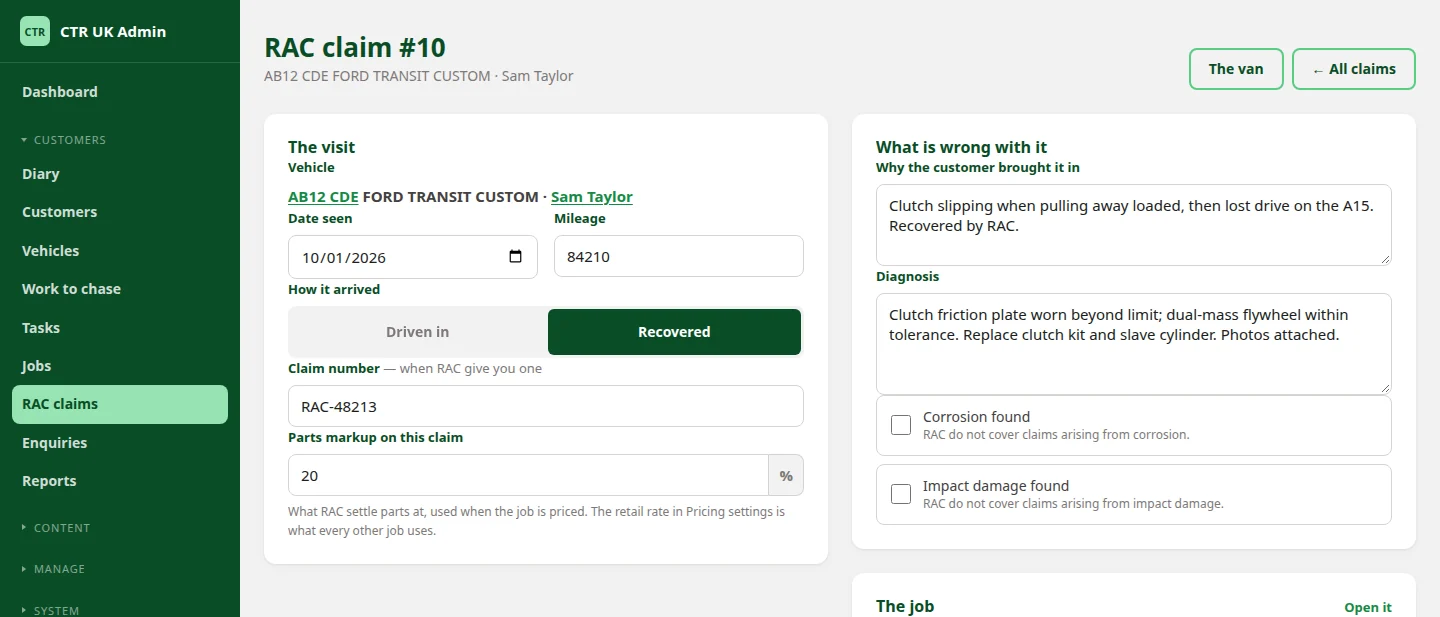Select the Recovered arrival option
Viewport: 1440px width, 617px height.
click(x=674, y=332)
